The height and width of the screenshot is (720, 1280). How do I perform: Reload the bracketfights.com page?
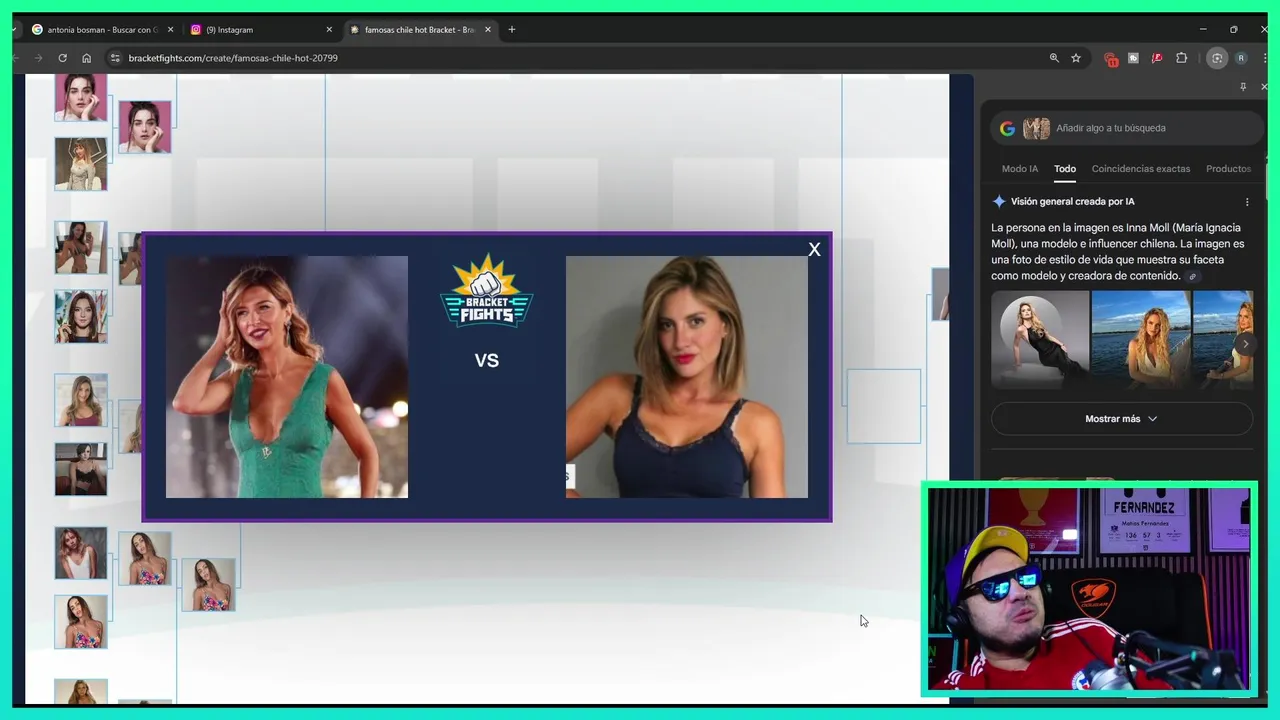62,58
